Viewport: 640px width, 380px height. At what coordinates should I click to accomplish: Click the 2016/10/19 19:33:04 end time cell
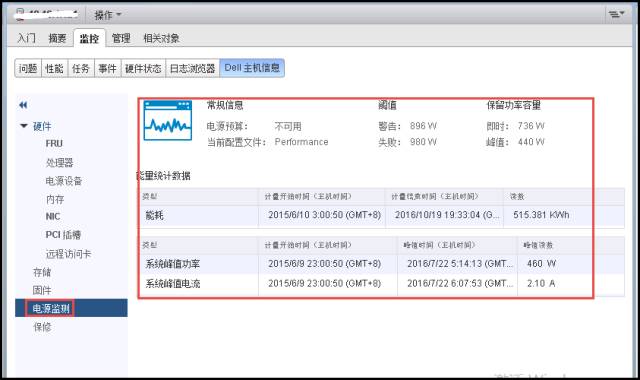tap(447, 215)
